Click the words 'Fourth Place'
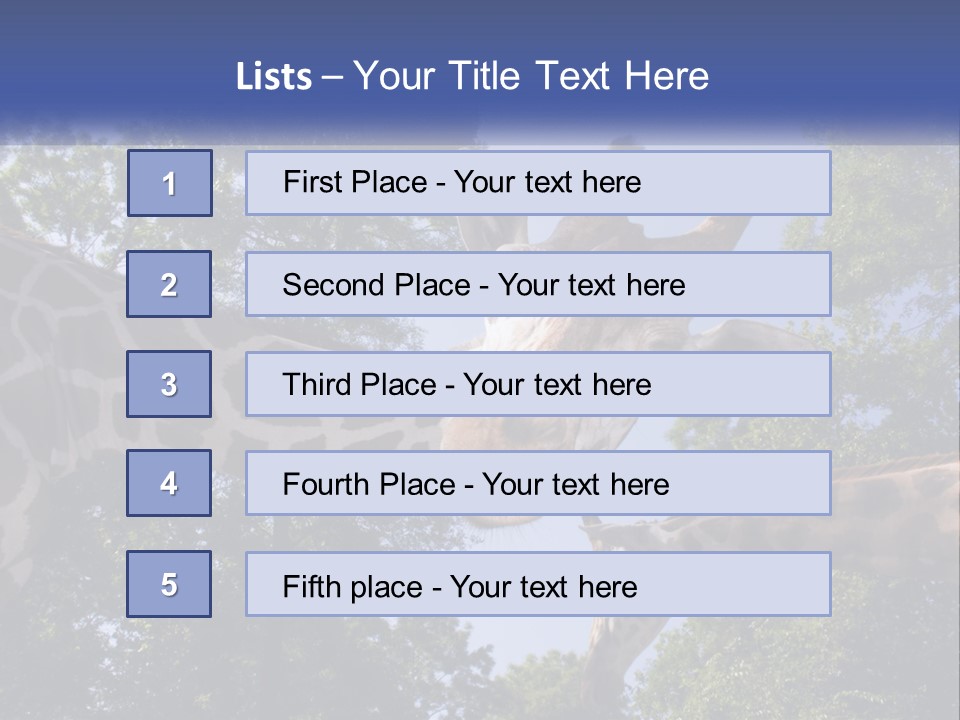 click(x=369, y=484)
